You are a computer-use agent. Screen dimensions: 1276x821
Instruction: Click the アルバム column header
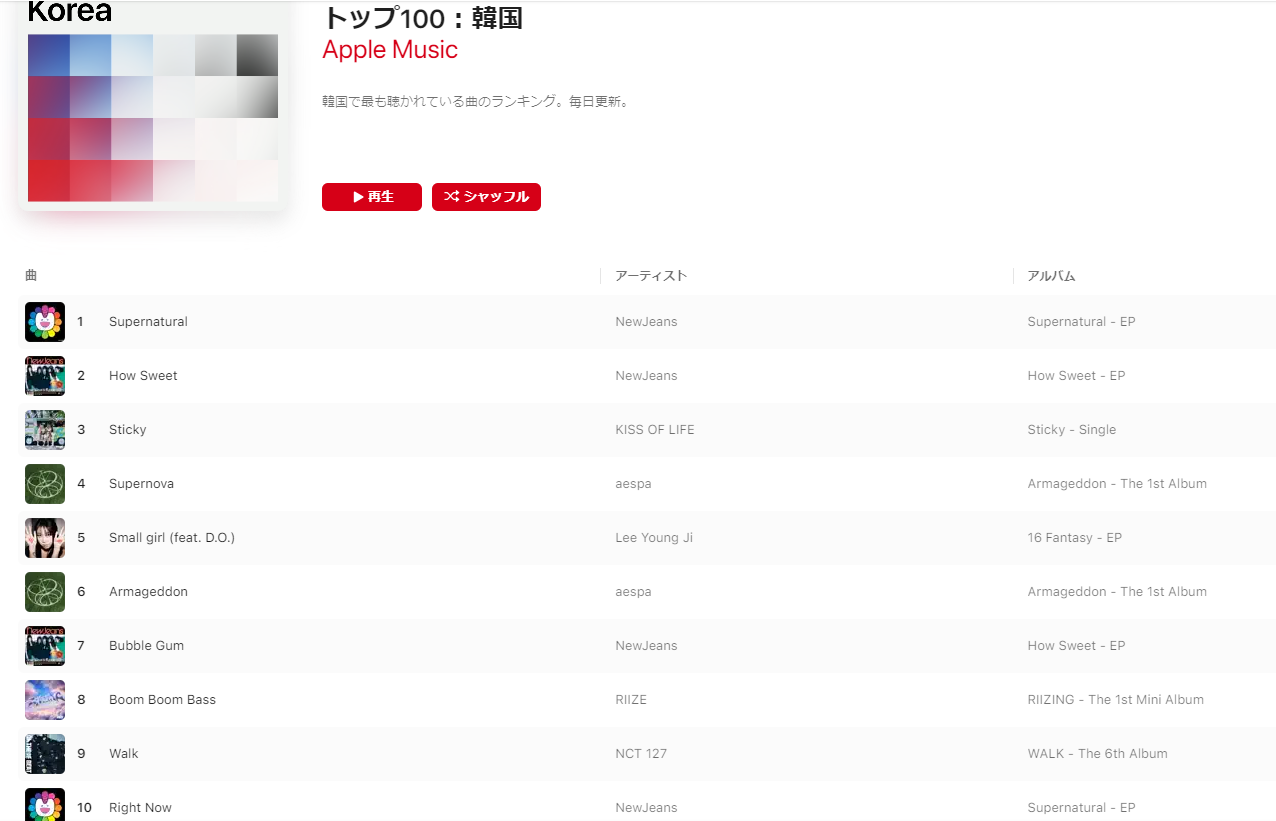coord(1051,276)
